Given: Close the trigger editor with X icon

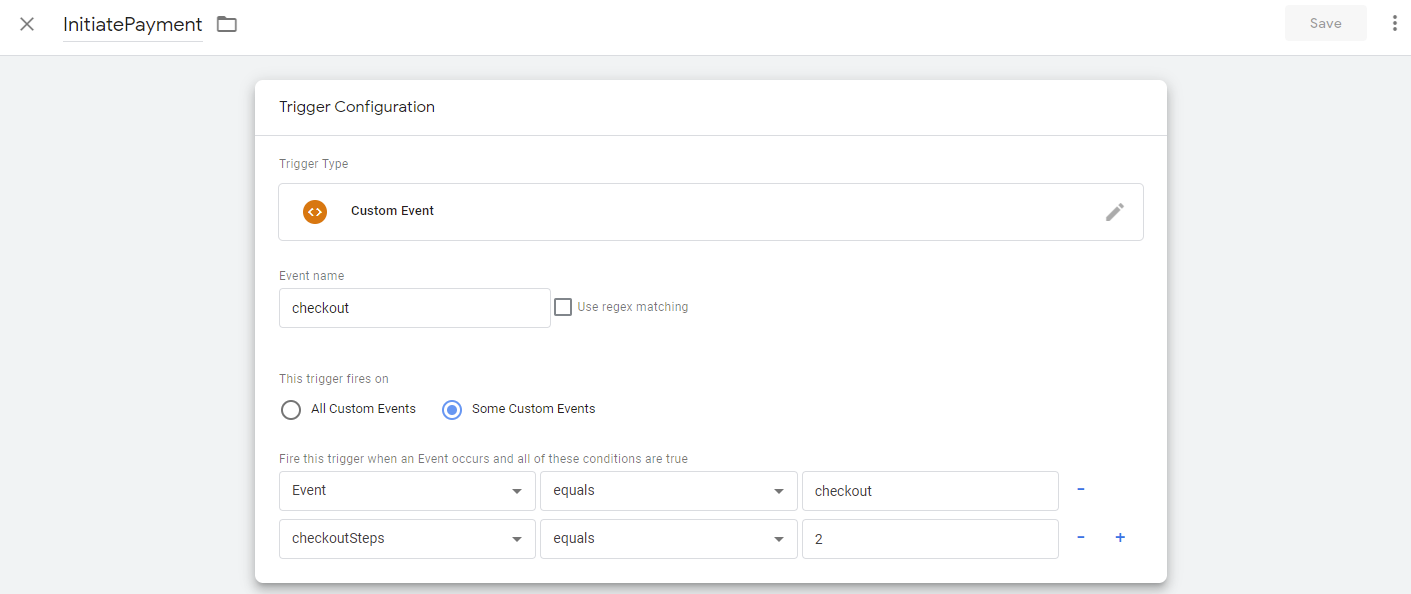Looking at the screenshot, I should tap(27, 24).
